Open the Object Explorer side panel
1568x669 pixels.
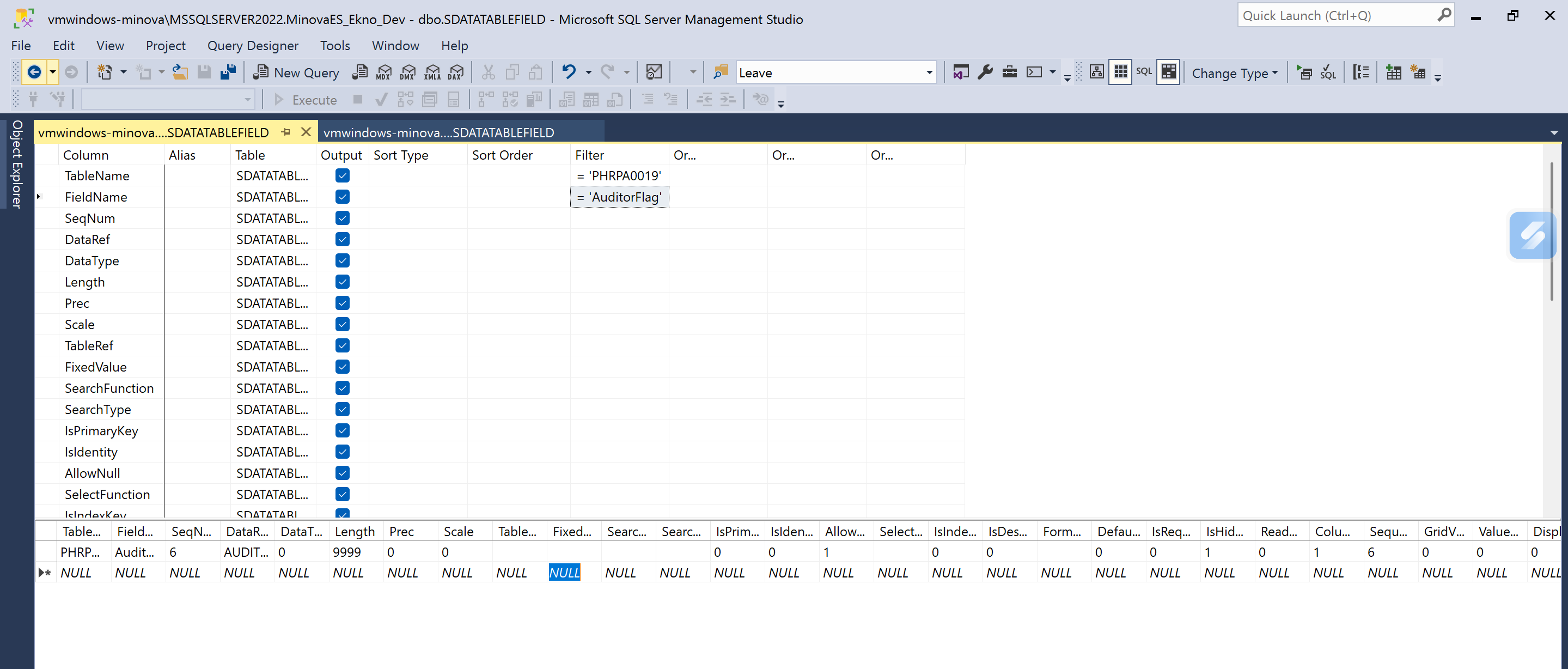point(16,165)
